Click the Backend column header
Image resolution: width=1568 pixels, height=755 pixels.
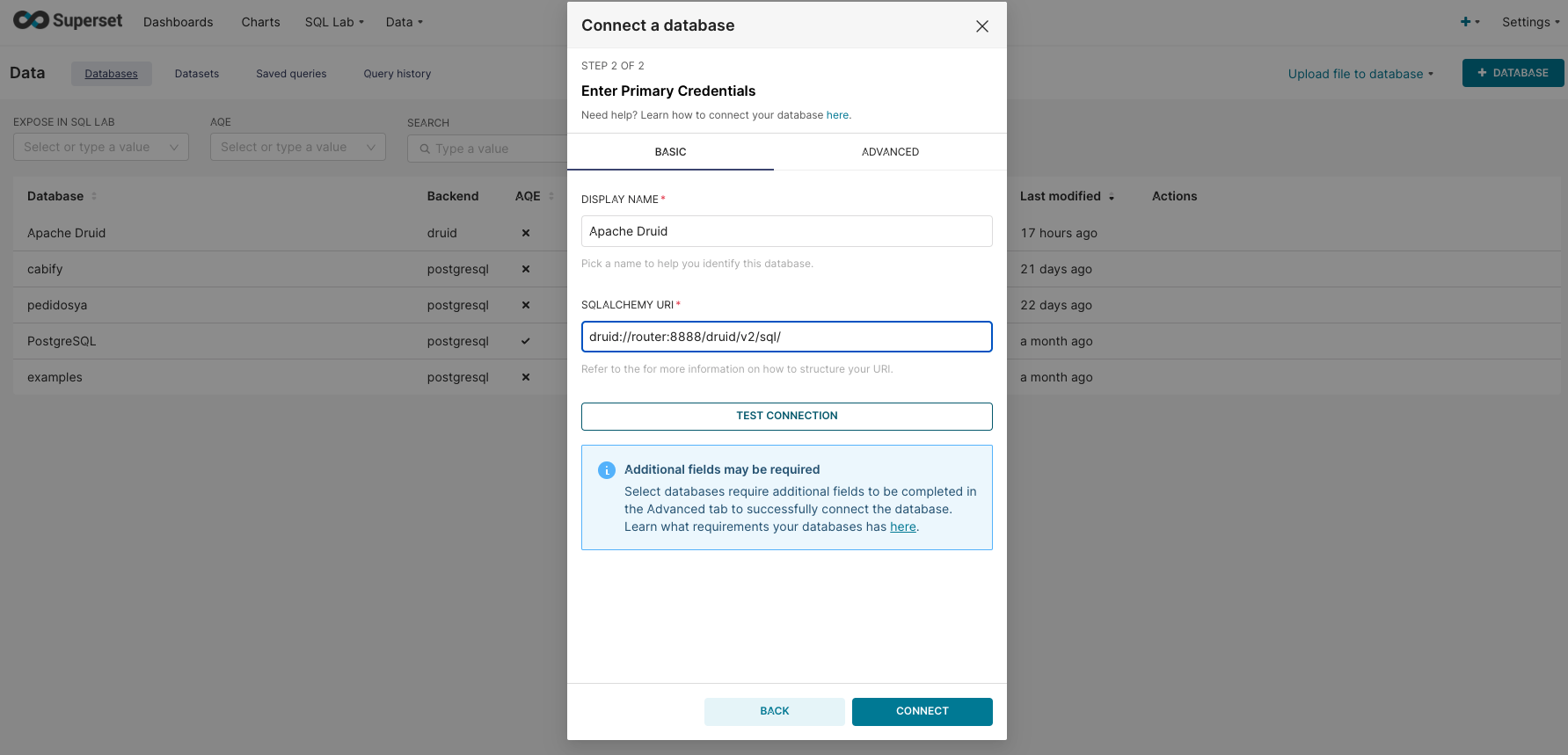coord(453,196)
